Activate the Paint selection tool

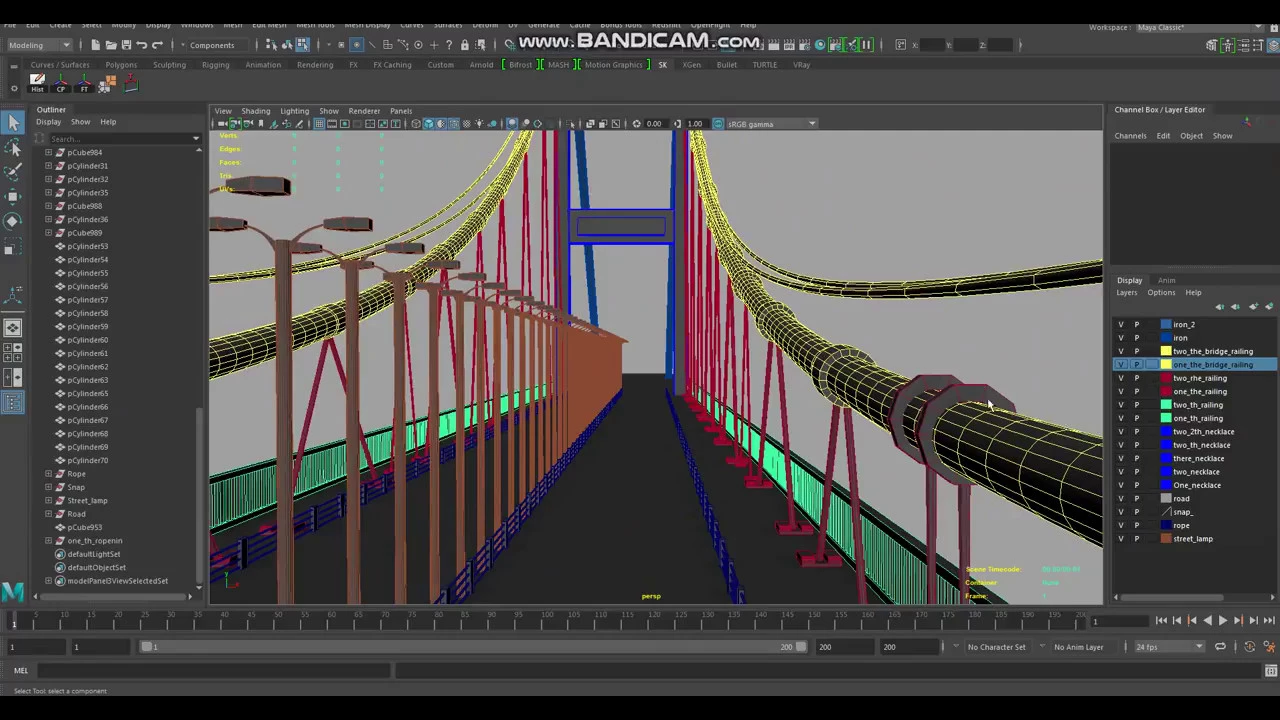point(13,172)
